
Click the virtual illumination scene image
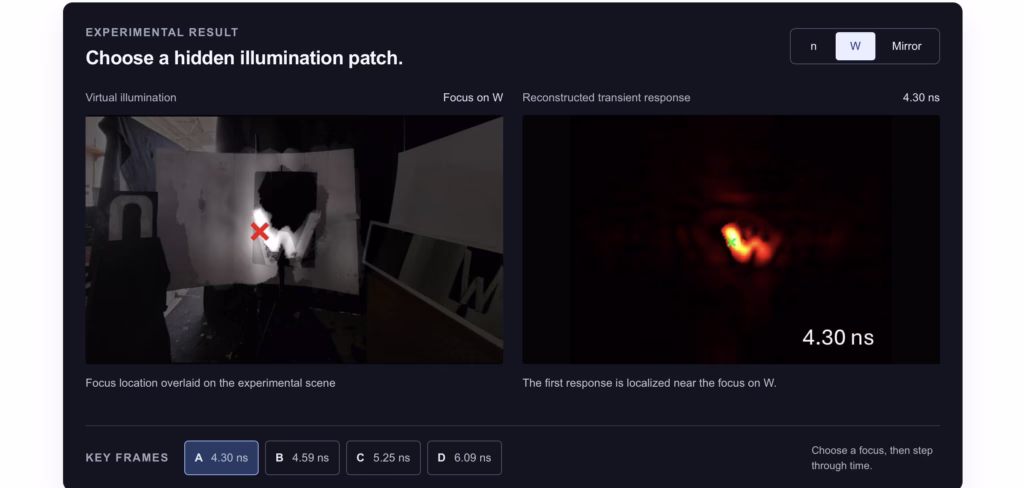pyautogui.click(x=295, y=240)
